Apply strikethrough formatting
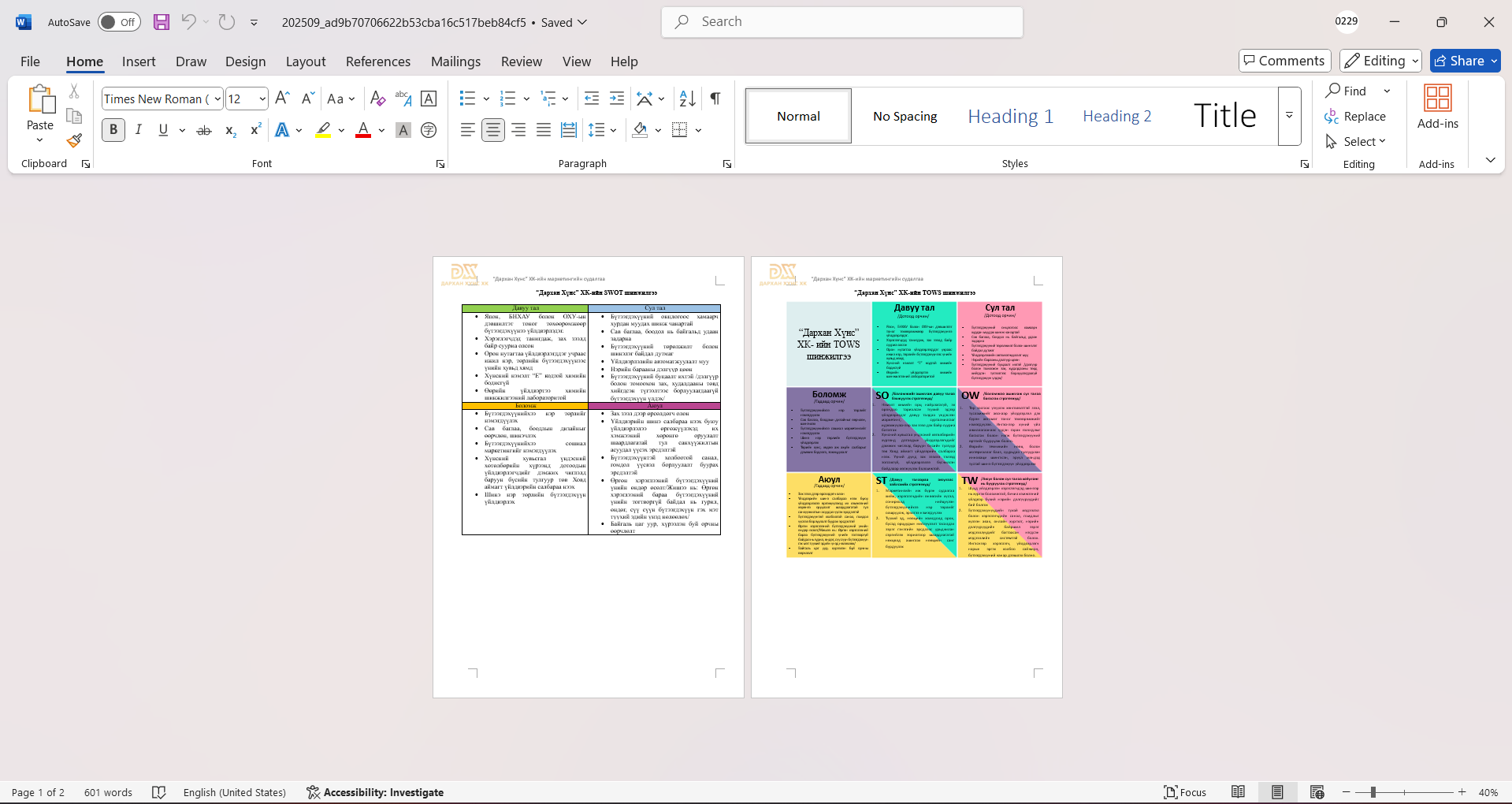 (x=204, y=130)
